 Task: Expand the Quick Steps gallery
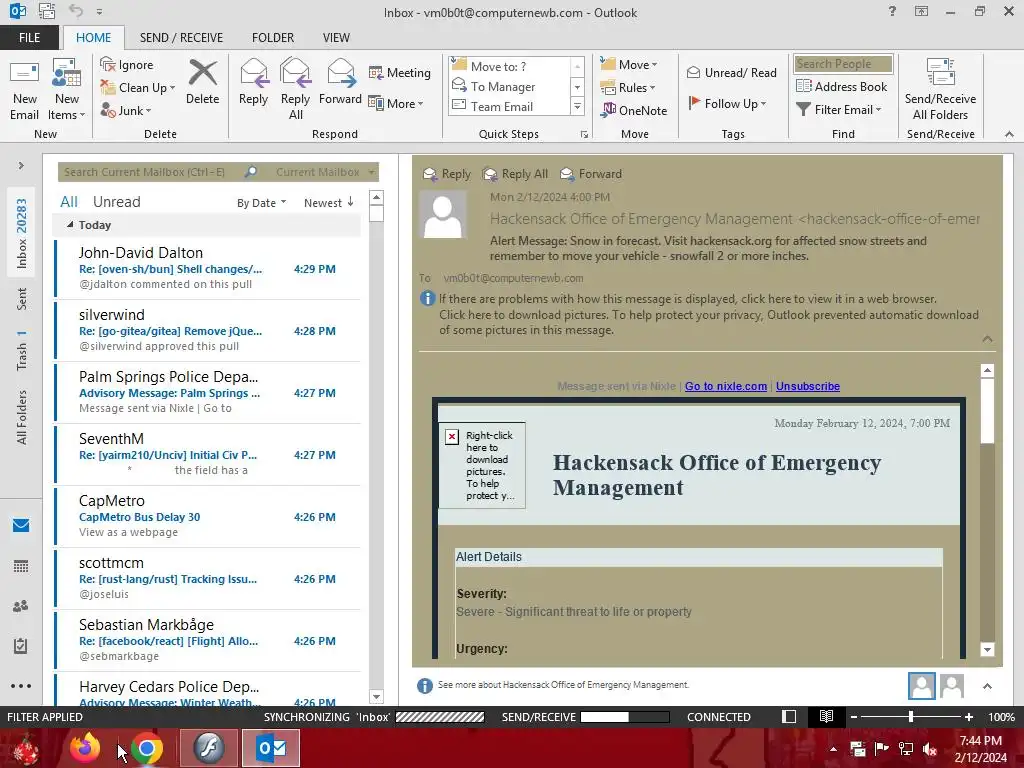pos(577,106)
